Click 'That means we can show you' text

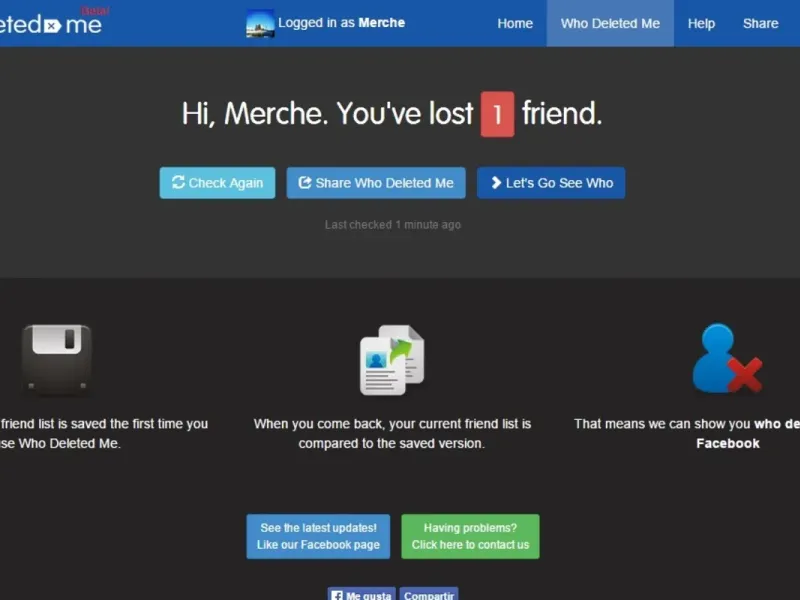(662, 424)
